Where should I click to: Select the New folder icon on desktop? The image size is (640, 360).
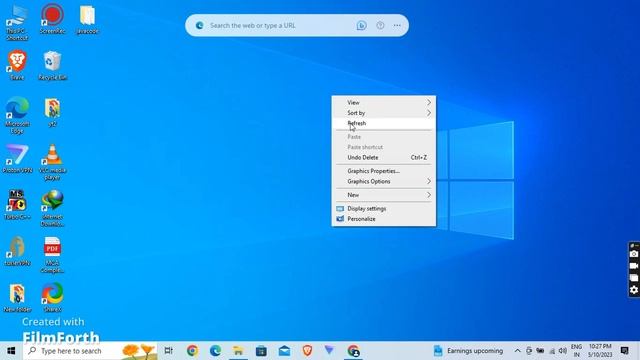pos(17,298)
